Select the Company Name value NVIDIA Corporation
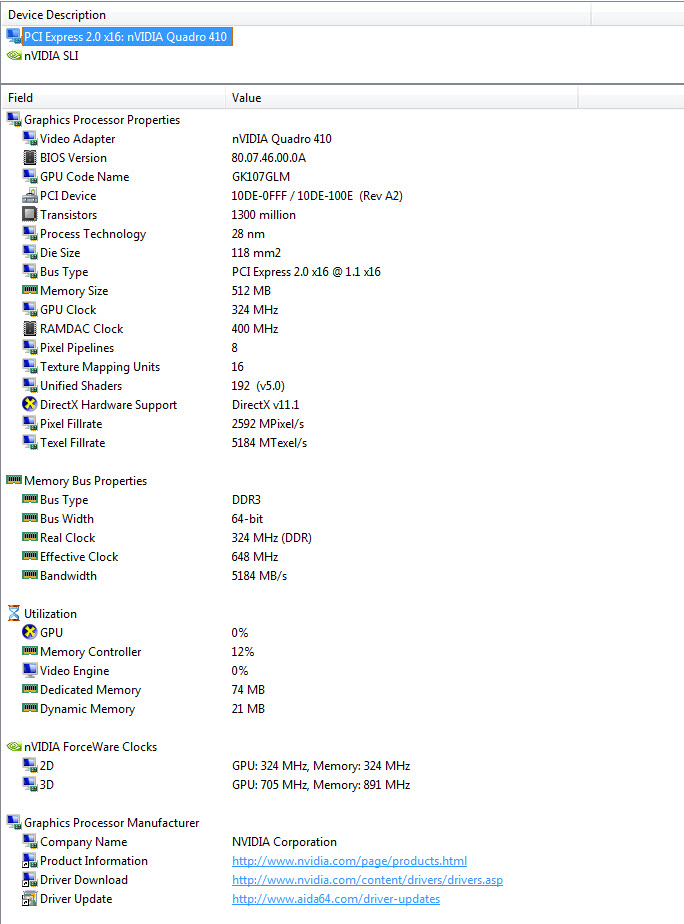 click(284, 842)
